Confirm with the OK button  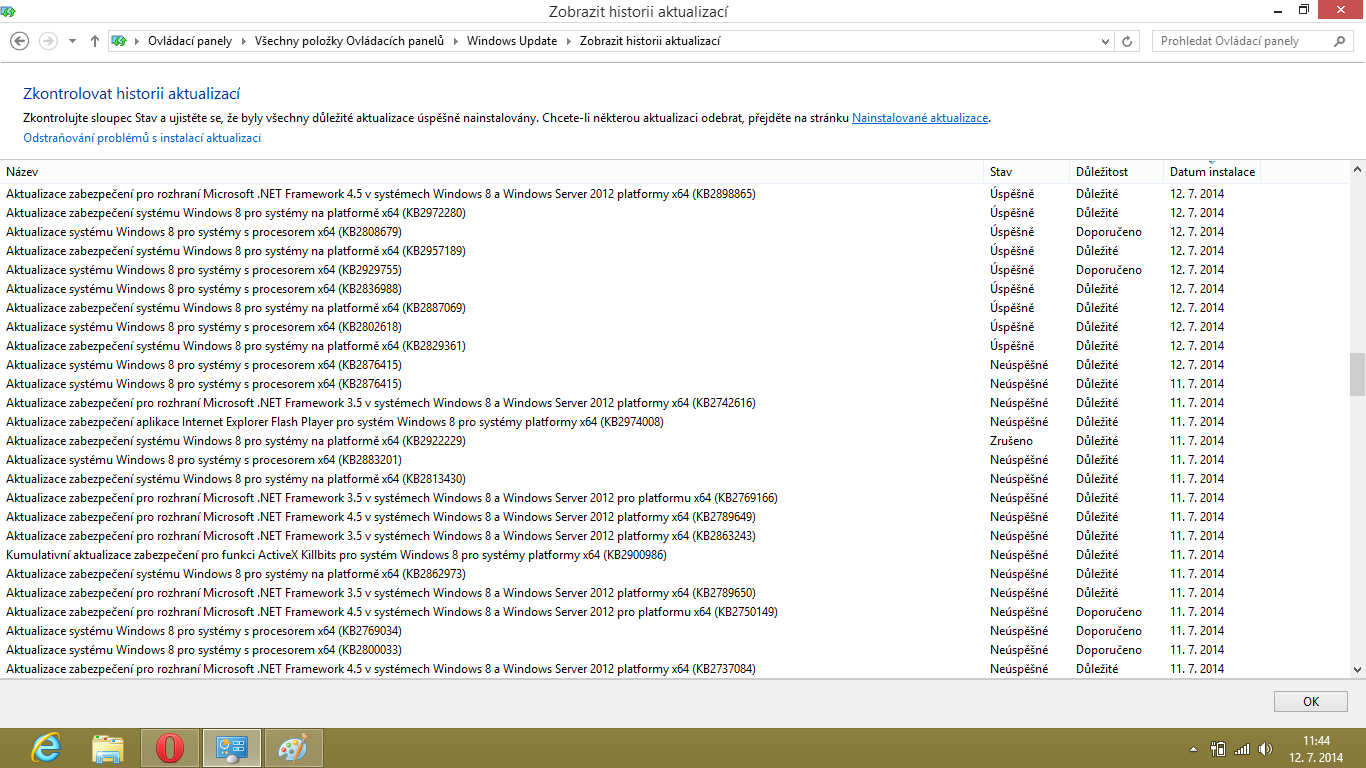pyautogui.click(x=1311, y=702)
